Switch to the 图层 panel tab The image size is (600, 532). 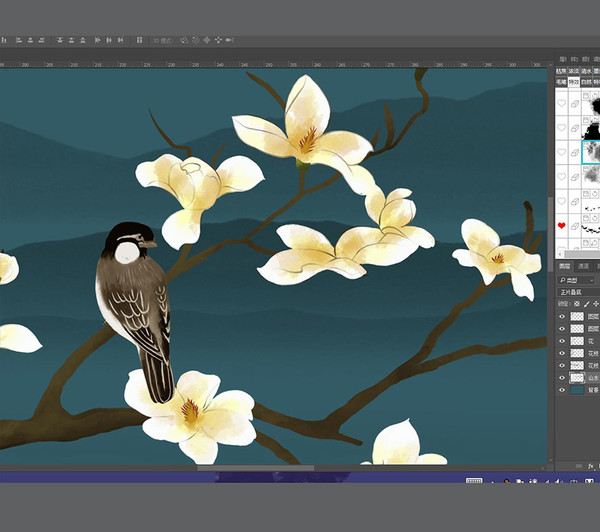(x=564, y=266)
